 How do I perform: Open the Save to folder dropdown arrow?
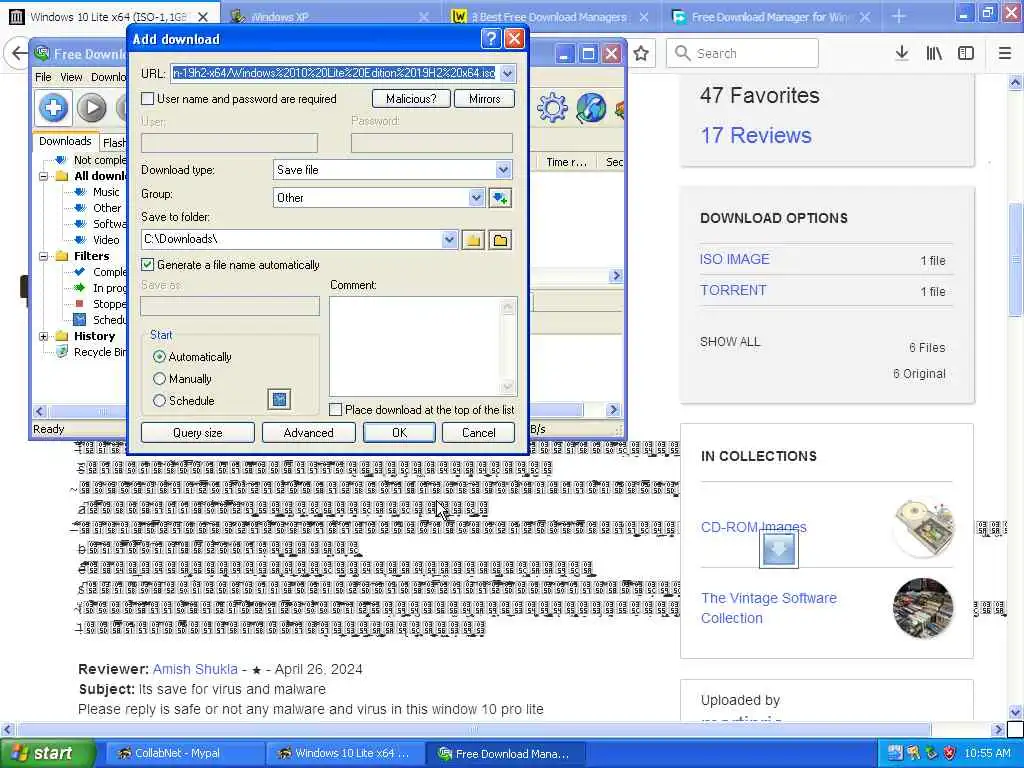[449, 239]
